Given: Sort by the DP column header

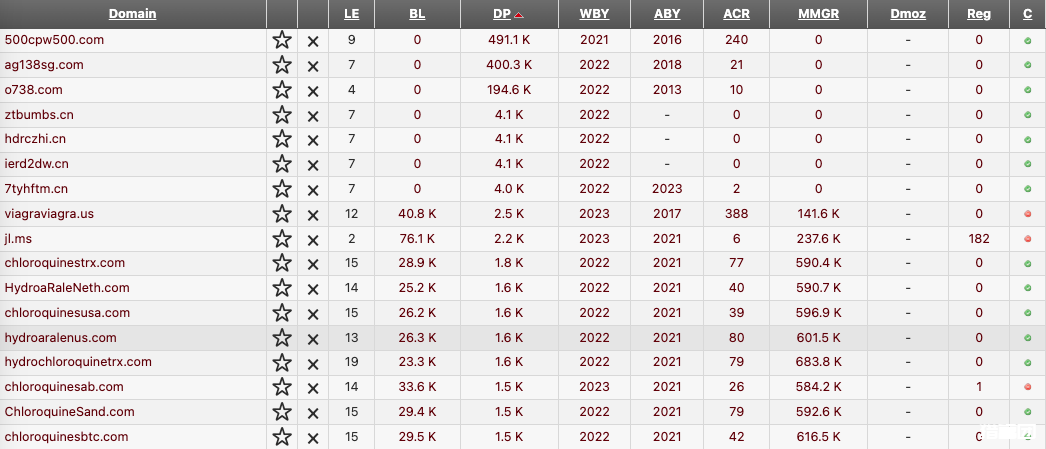Looking at the screenshot, I should coord(501,14).
